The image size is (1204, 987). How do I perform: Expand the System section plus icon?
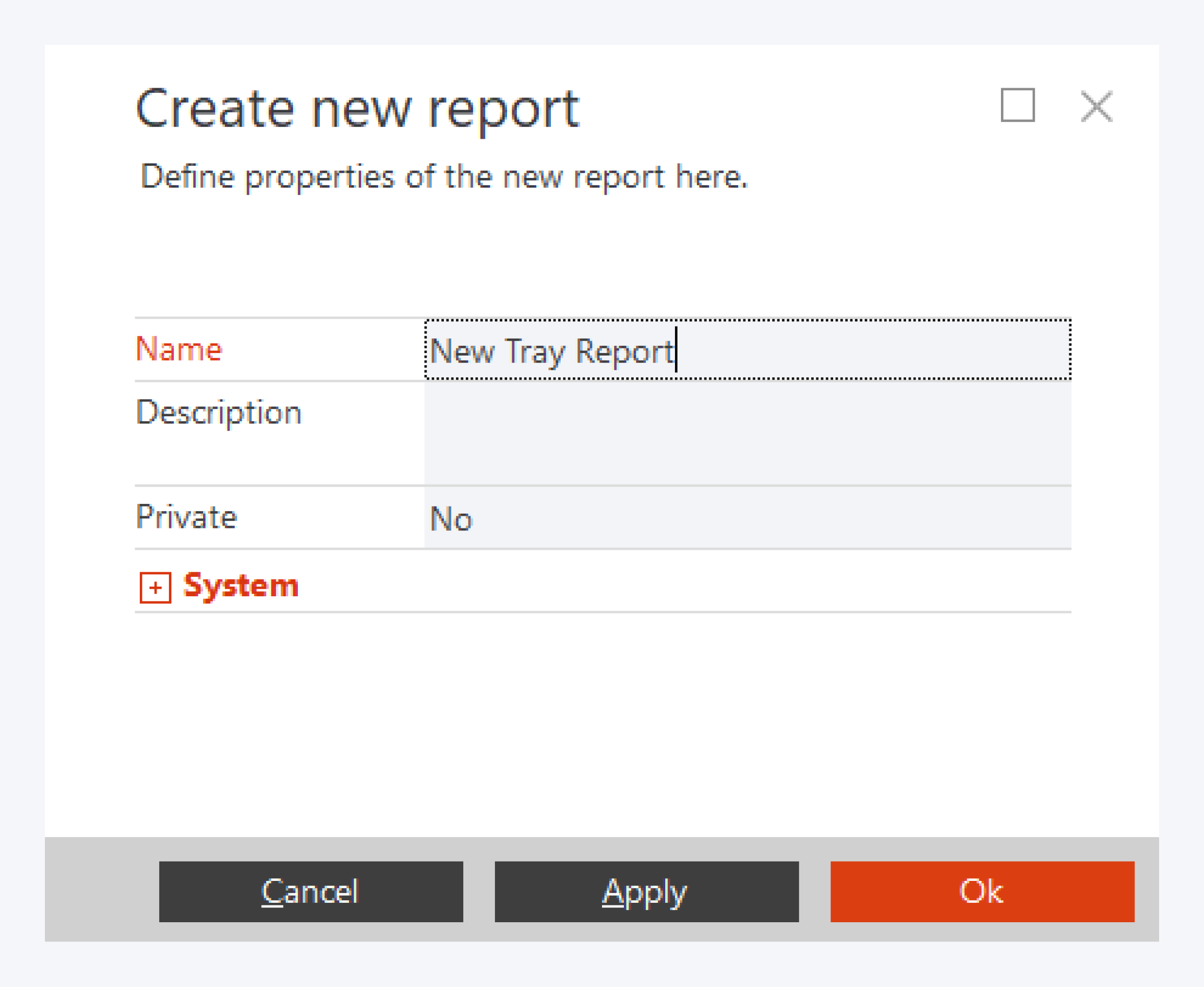(x=155, y=587)
